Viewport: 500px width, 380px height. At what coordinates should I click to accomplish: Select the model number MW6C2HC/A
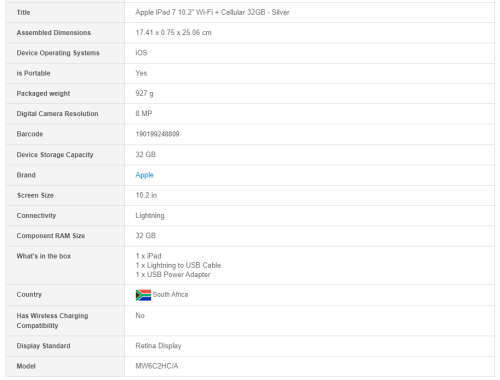click(157, 366)
